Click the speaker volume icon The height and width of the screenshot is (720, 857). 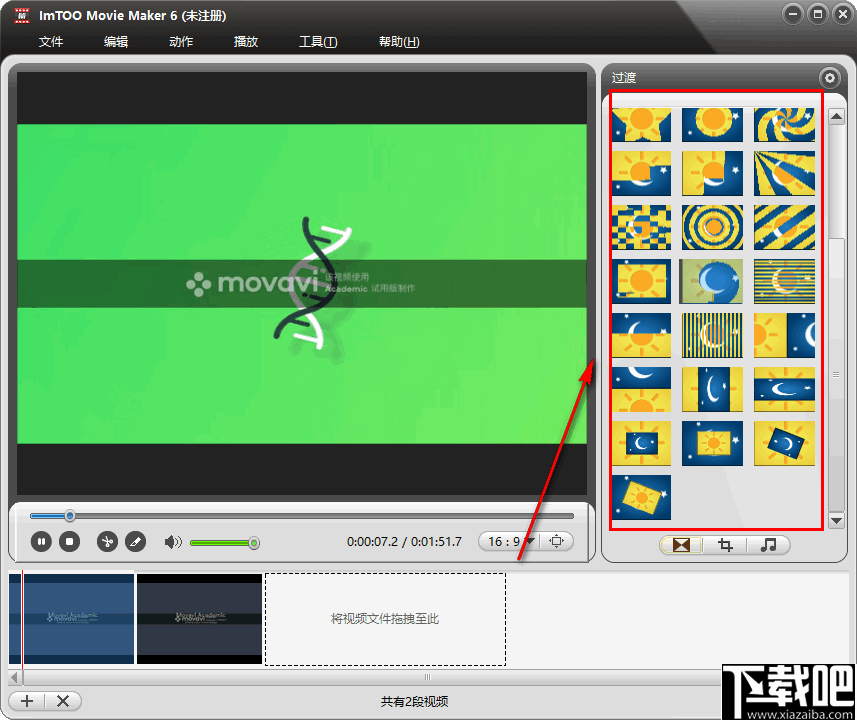(x=172, y=541)
